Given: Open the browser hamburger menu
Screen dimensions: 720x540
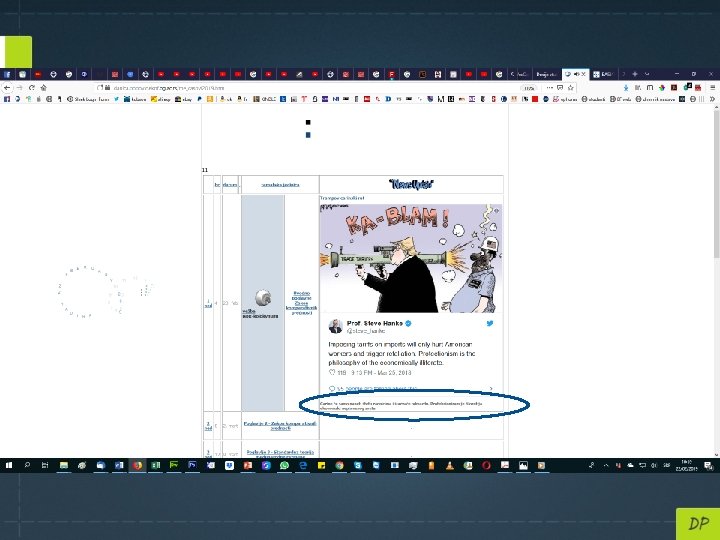Looking at the screenshot, I should tap(712, 88).
